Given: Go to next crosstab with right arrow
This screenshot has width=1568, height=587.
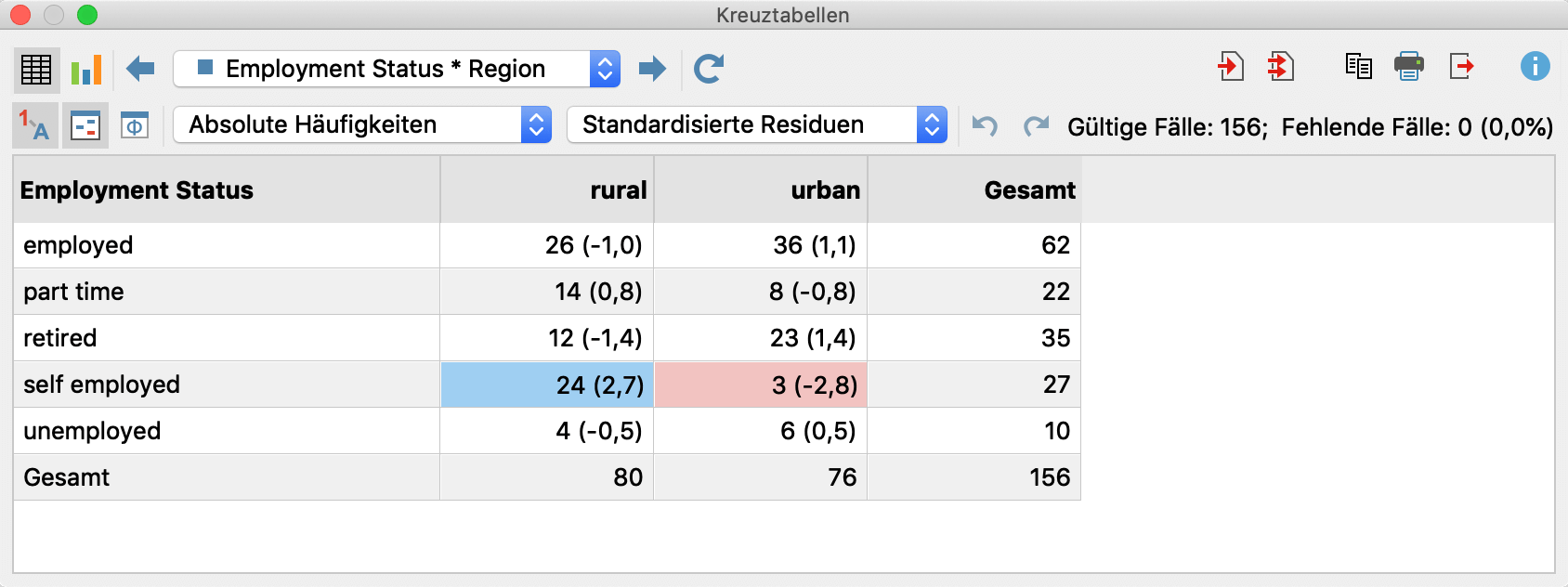Looking at the screenshot, I should tap(653, 68).
